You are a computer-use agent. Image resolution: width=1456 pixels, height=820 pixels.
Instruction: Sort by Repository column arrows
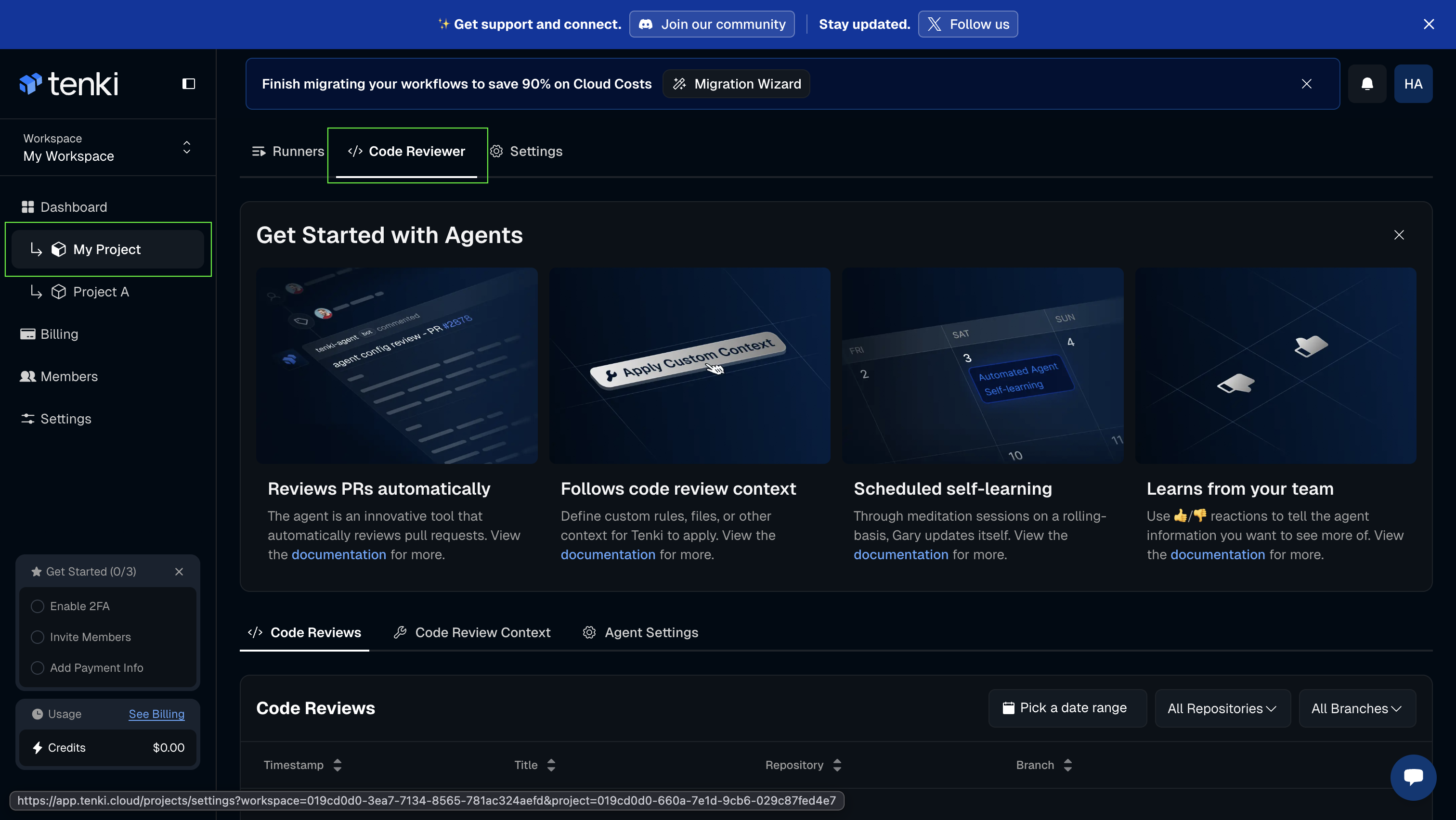[x=837, y=765]
